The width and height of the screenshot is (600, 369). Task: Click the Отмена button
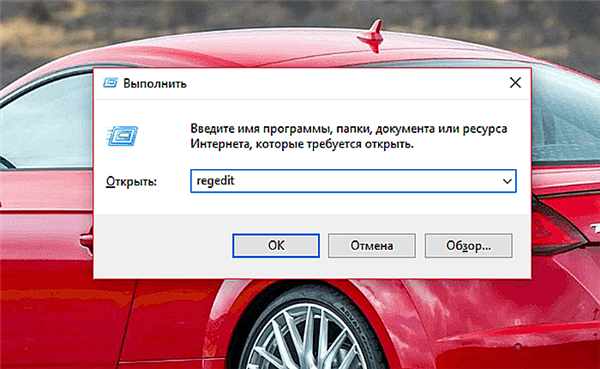[372, 245]
